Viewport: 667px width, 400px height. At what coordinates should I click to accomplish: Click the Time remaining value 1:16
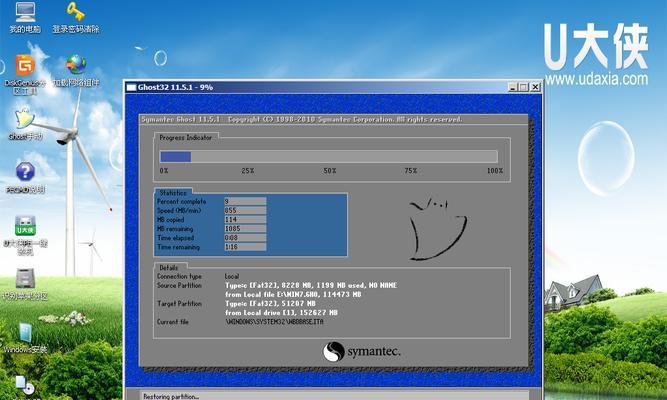click(x=245, y=247)
